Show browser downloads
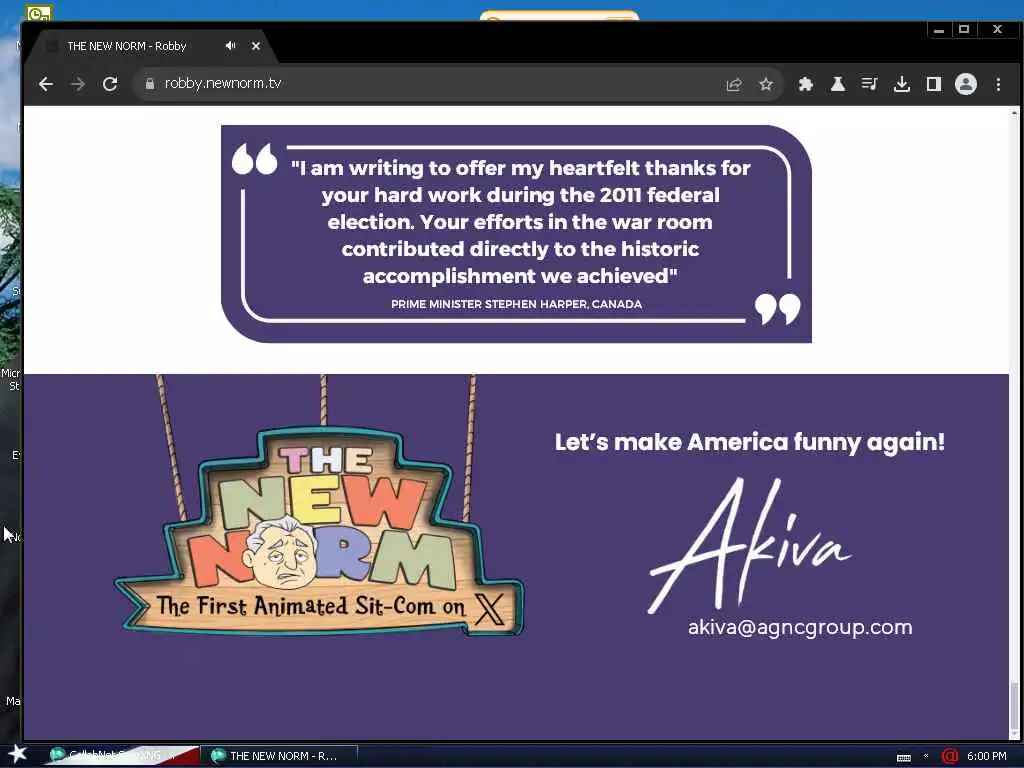Viewport: 1024px width, 768px height. click(902, 84)
